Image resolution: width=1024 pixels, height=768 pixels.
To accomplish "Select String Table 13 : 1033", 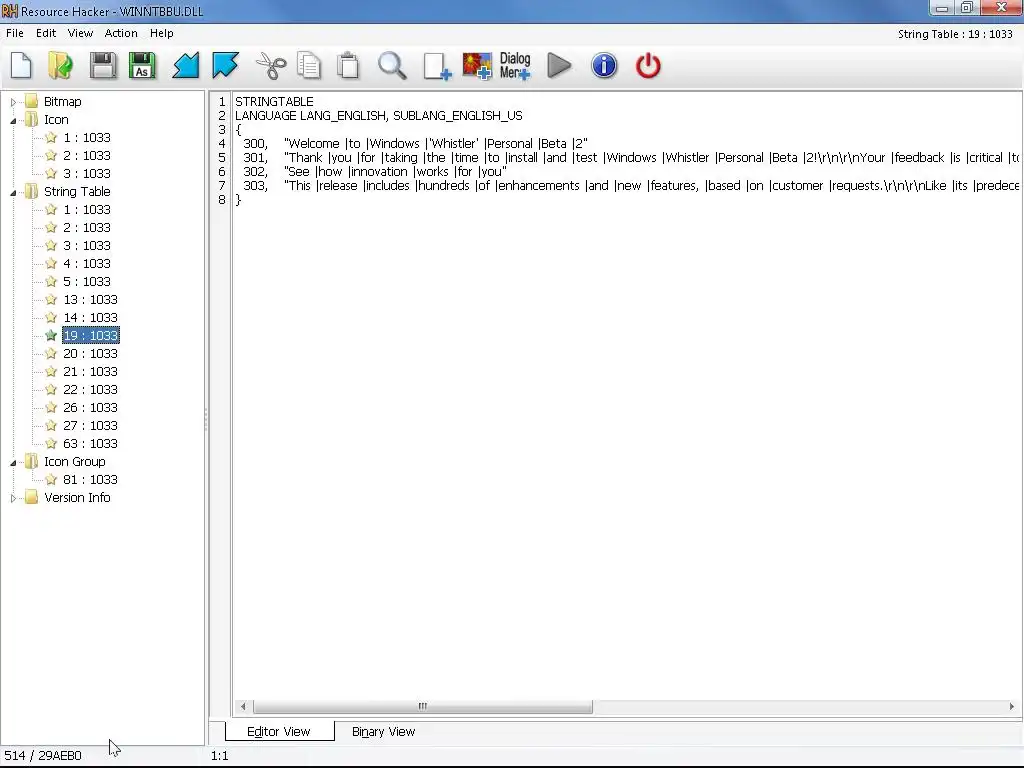I will pyautogui.click(x=90, y=300).
